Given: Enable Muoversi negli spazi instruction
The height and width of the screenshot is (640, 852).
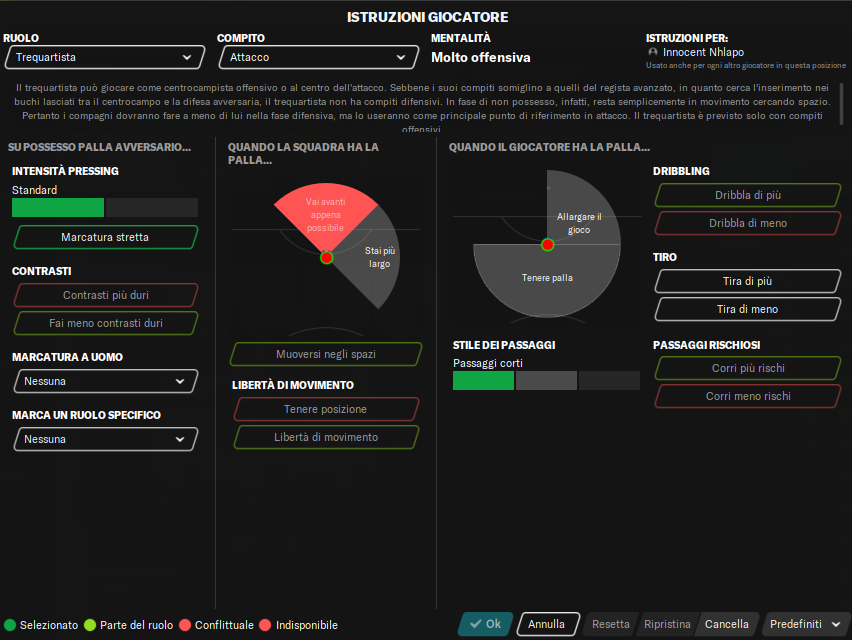Looking at the screenshot, I should pos(326,354).
